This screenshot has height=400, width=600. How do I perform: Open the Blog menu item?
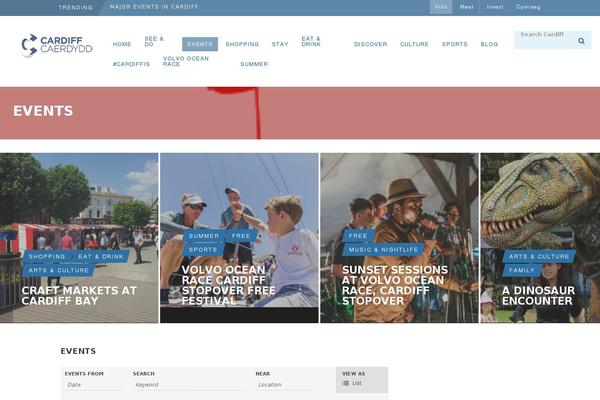[489, 44]
